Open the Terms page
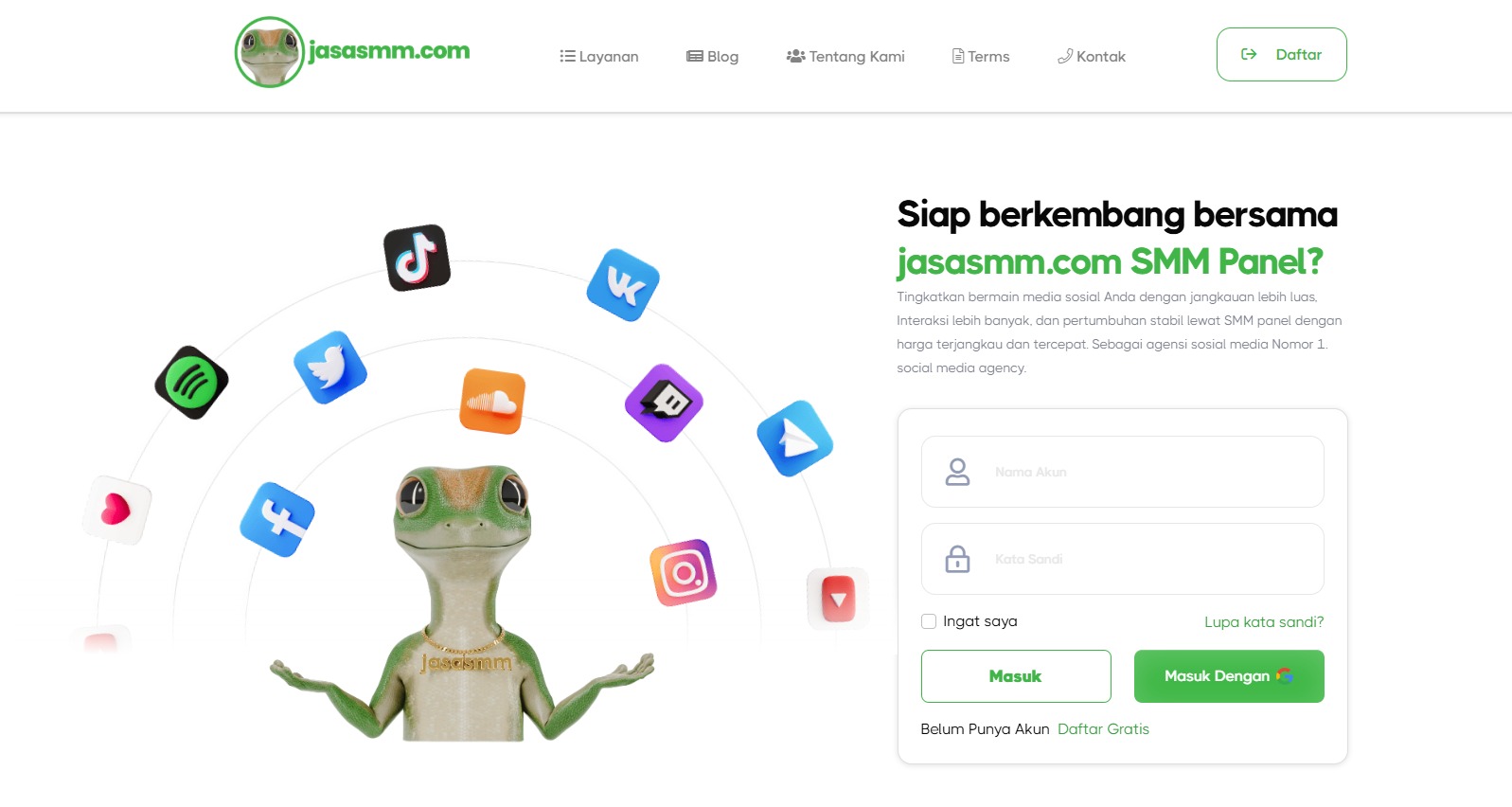 [x=981, y=56]
